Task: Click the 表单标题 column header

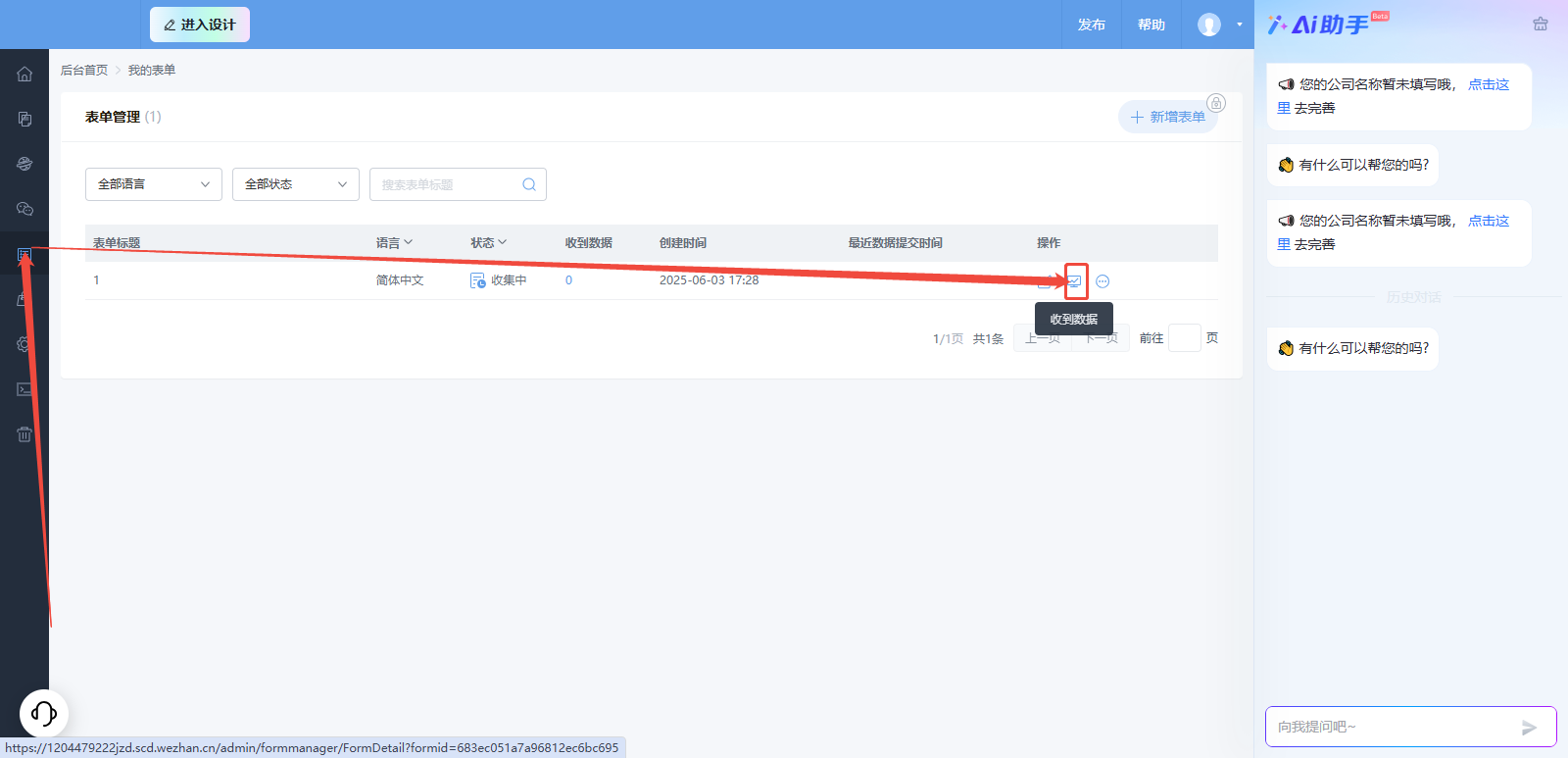Action: click(x=117, y=243)
